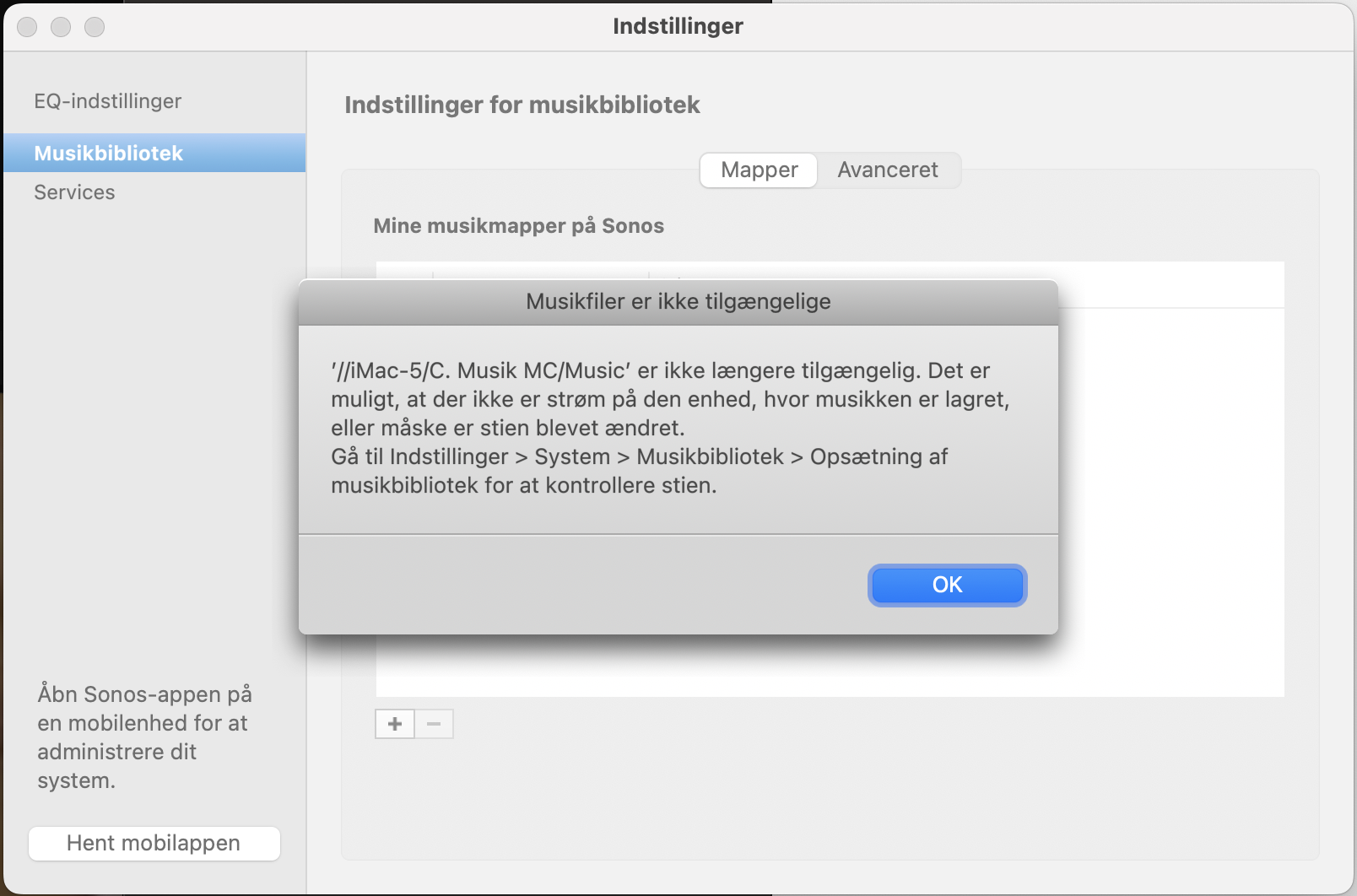Select the Mapper tab
The height and width of the screenshot is (896, 1357).
[759, 170]
